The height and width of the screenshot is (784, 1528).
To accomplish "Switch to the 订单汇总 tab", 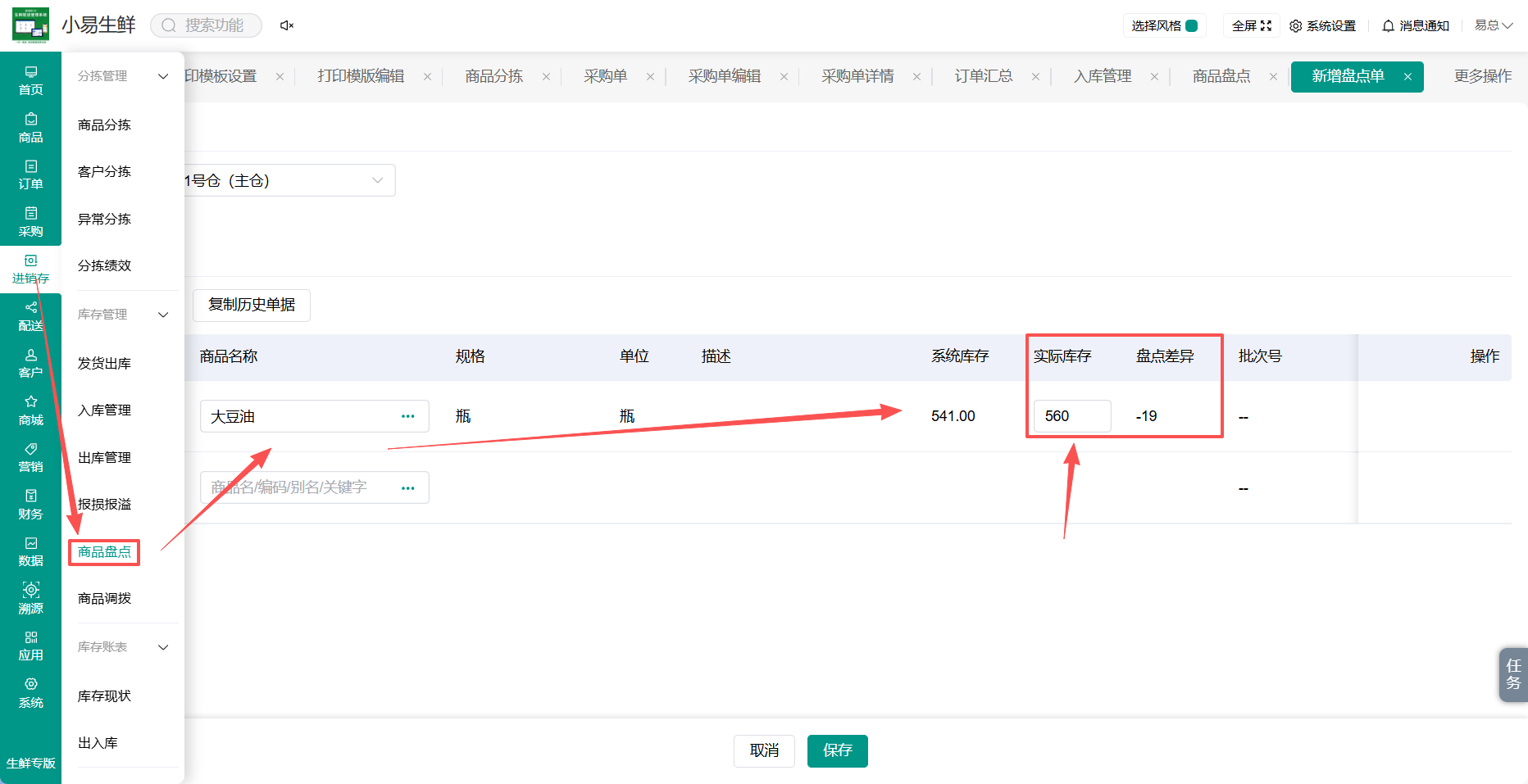I will point(983,76).
